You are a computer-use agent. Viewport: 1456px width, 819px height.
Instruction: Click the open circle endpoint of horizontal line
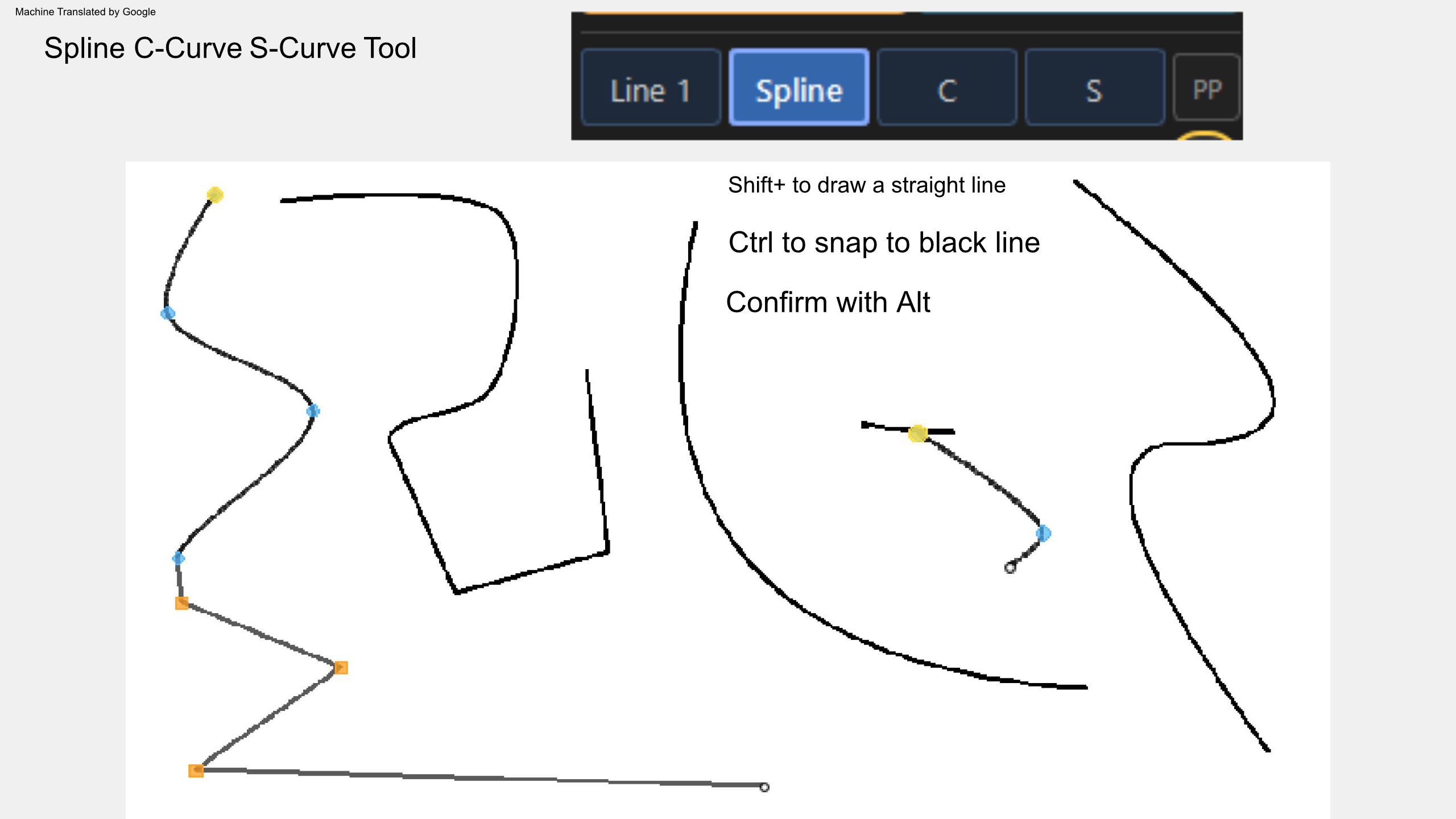764,787
